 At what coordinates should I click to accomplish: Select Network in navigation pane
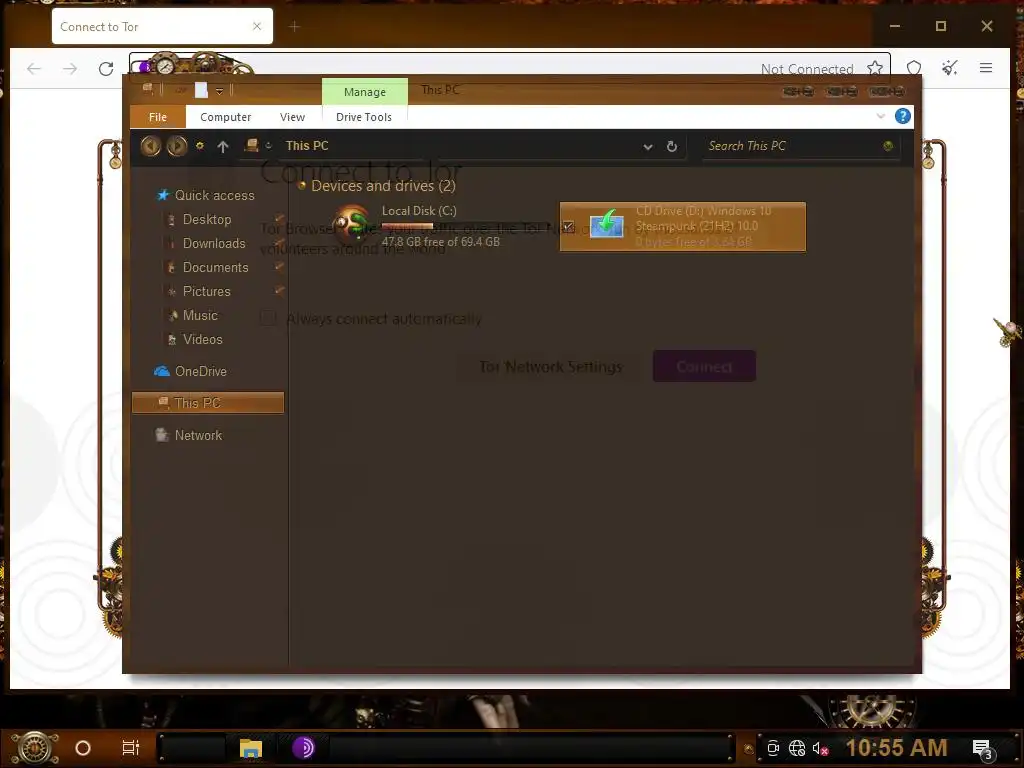(198, 436)
